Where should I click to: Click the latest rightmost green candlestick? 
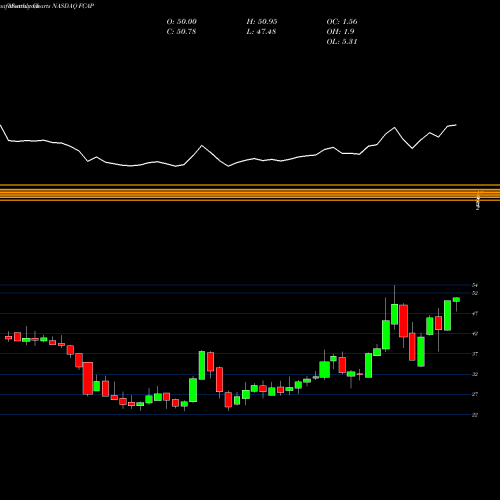click(456, 300)
